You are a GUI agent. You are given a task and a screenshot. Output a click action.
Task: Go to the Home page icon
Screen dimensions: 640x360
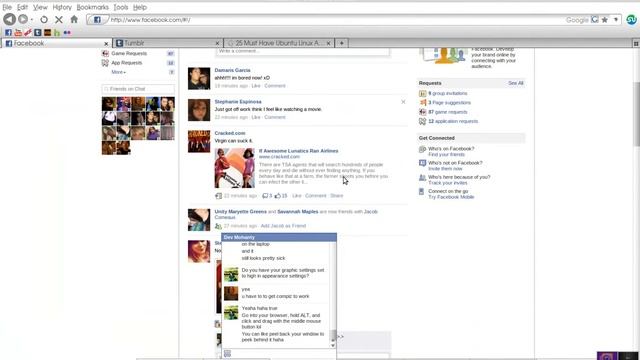point(74,19)
